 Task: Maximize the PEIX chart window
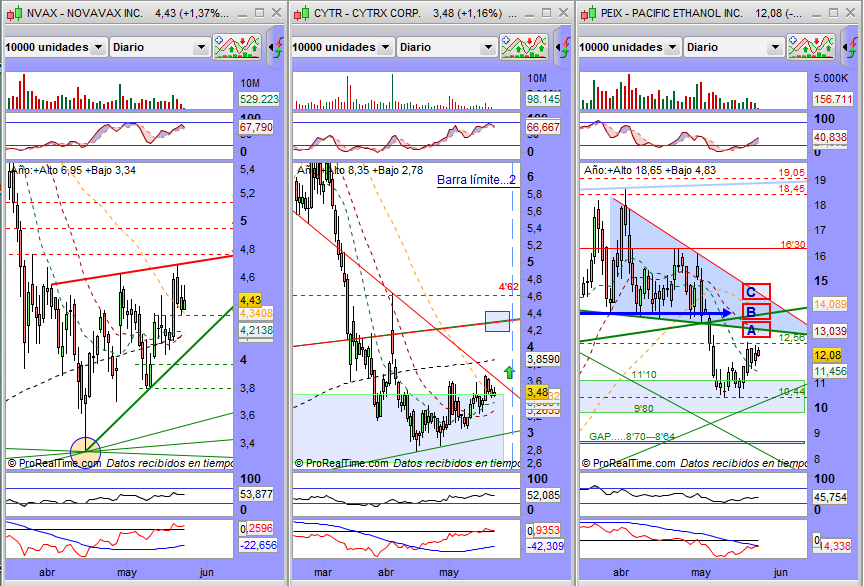(833, 13)
